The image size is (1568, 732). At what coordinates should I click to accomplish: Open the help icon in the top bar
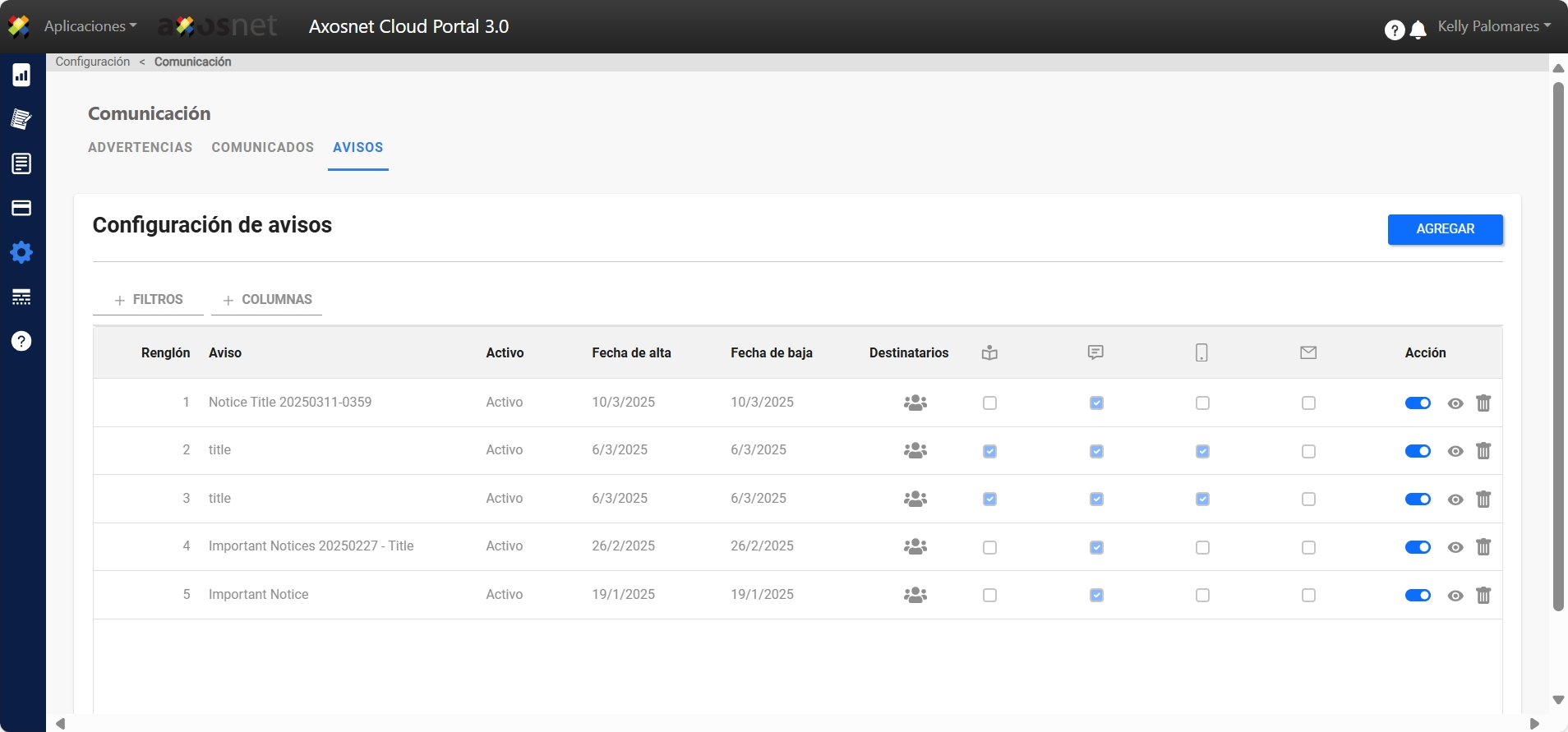click(x=1394, y=30)
